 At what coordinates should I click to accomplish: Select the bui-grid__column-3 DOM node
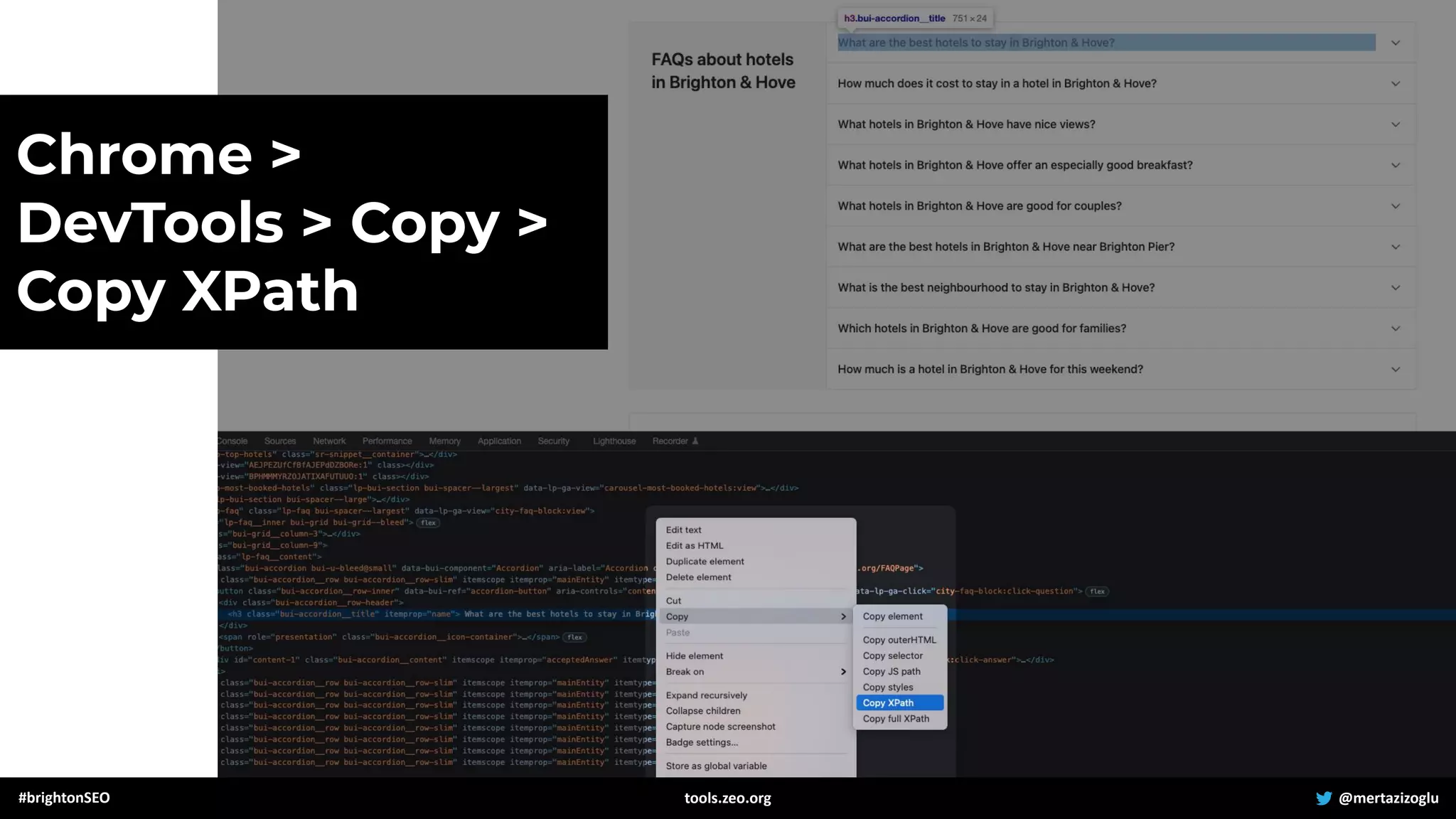click(289, 534)
